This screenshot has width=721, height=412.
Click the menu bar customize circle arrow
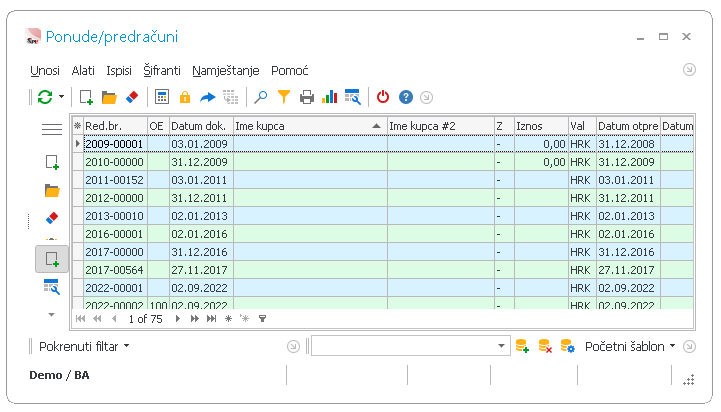pos(689,70)
